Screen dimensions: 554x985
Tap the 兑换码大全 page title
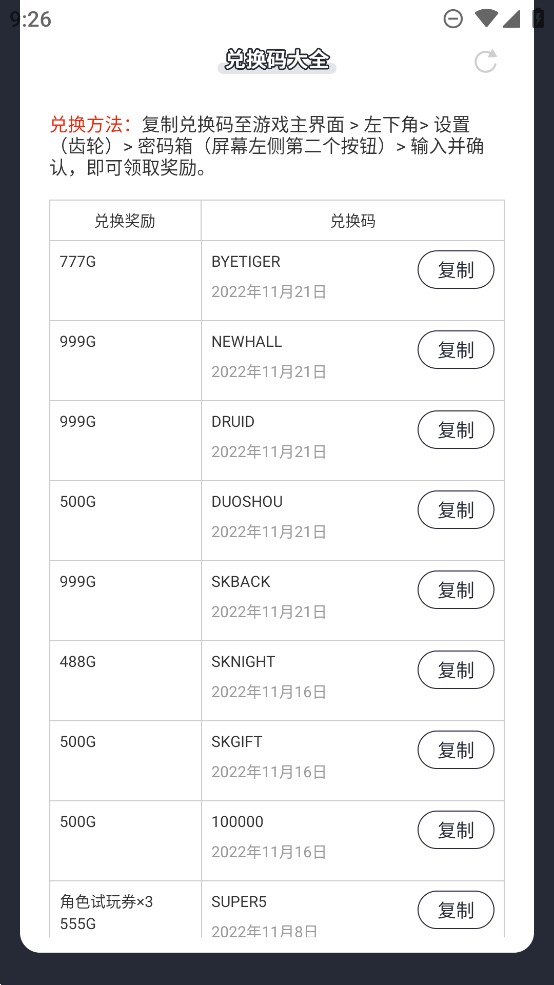(x=277, y=60)
